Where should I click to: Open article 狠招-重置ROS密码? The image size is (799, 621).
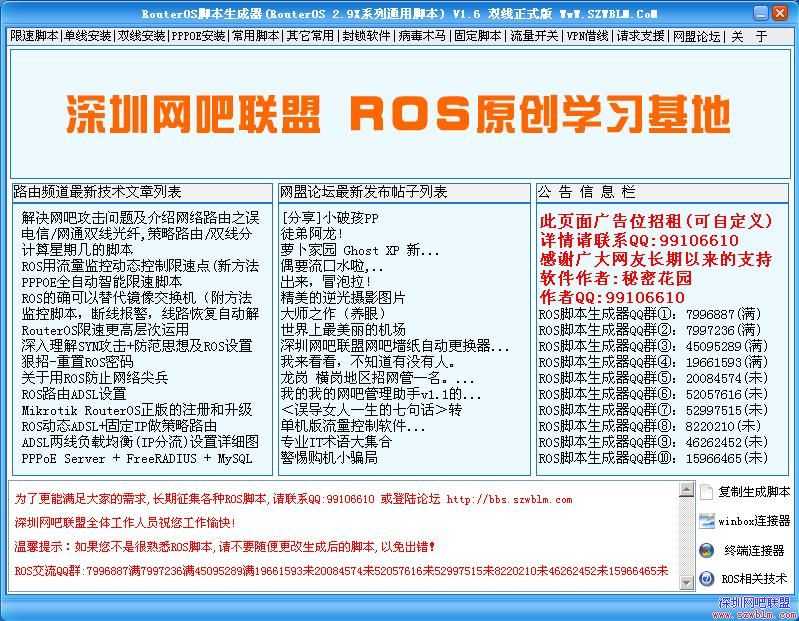point(77,362)
